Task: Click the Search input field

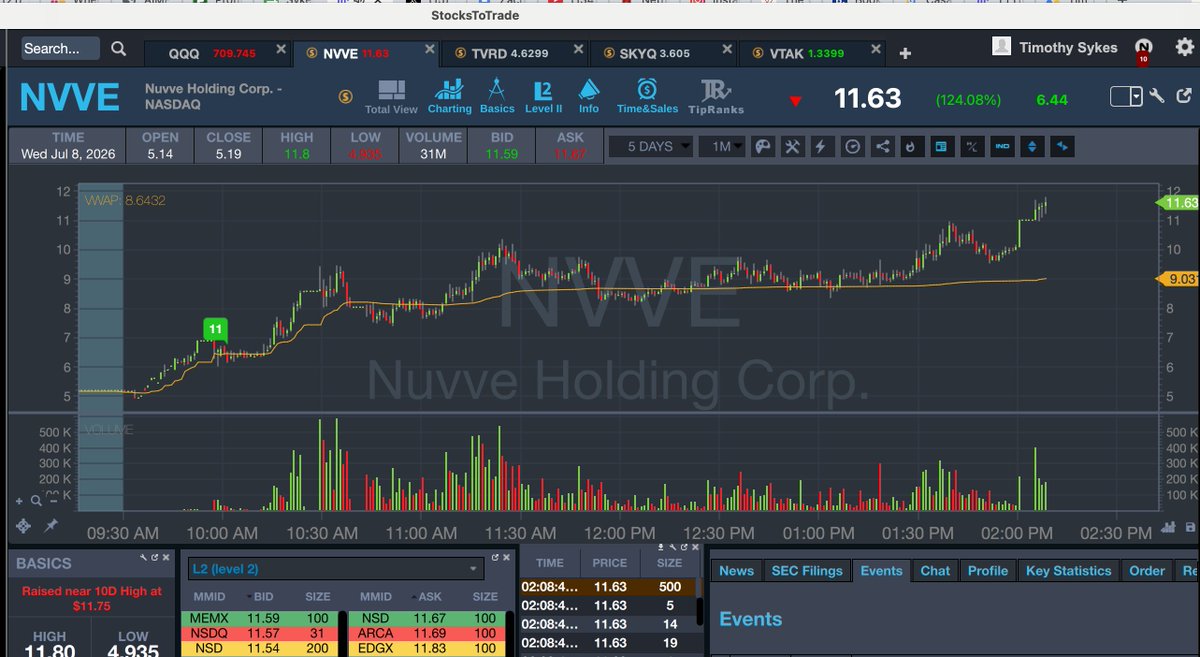Action: click(x=60, y=48)
